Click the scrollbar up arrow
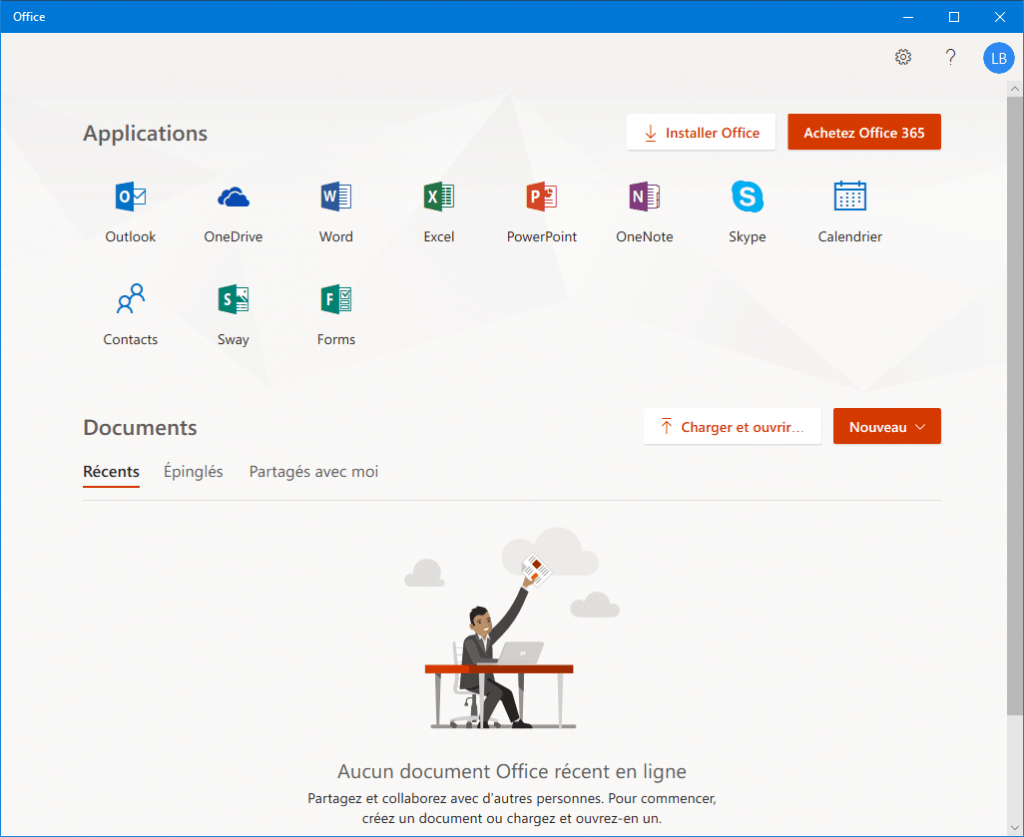Viewport: 1024px width, 837px height. [x=1015, y=88]
